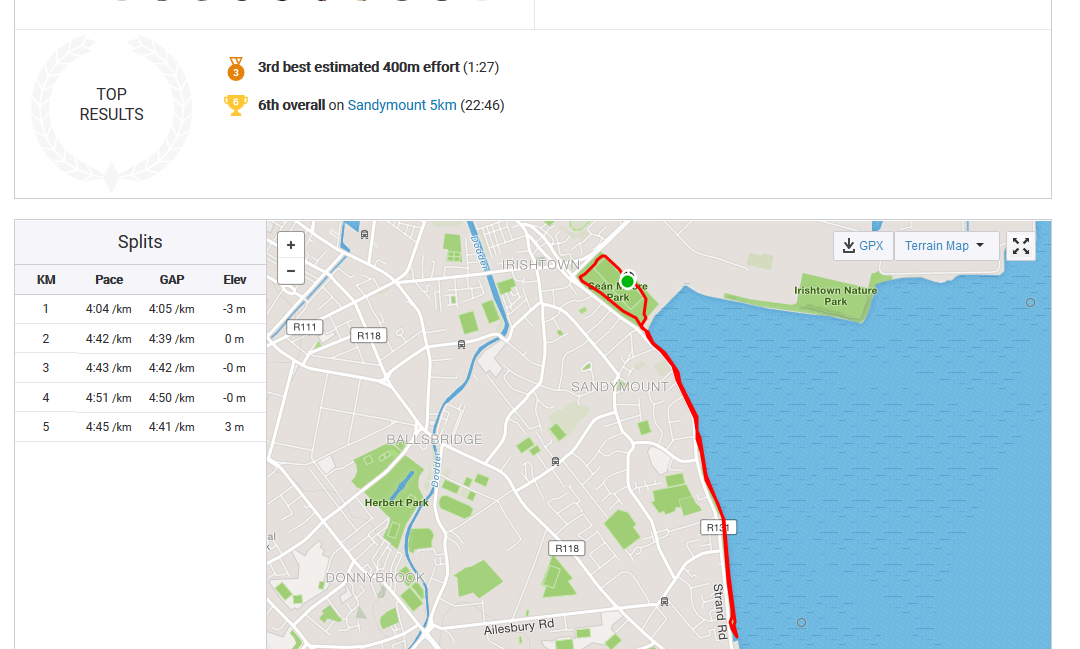This screenshot has height=649, width=1080.
Task: Select the kilometer 3 split row
Action: (141, 368)
